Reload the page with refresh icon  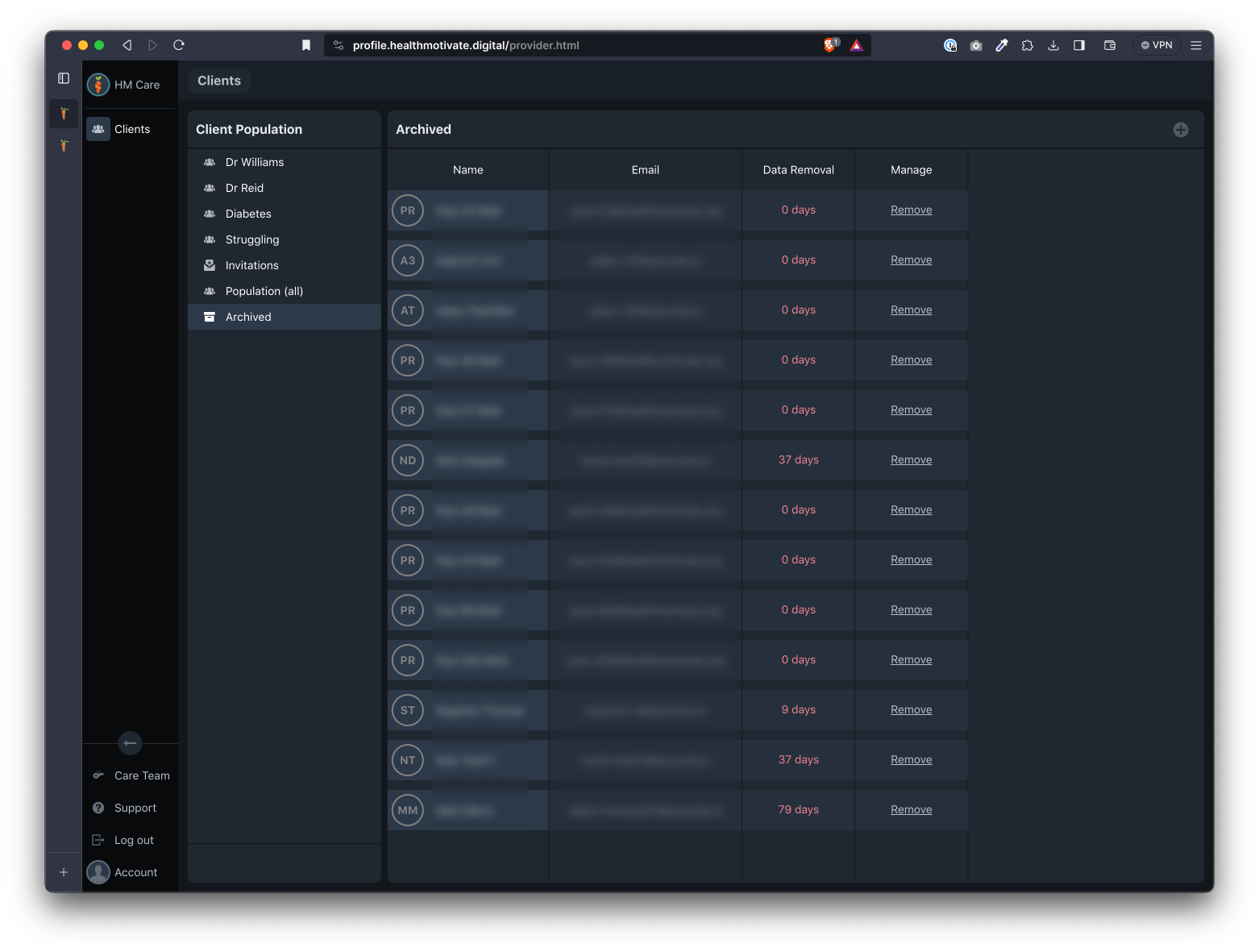click(x=179, y=45)
